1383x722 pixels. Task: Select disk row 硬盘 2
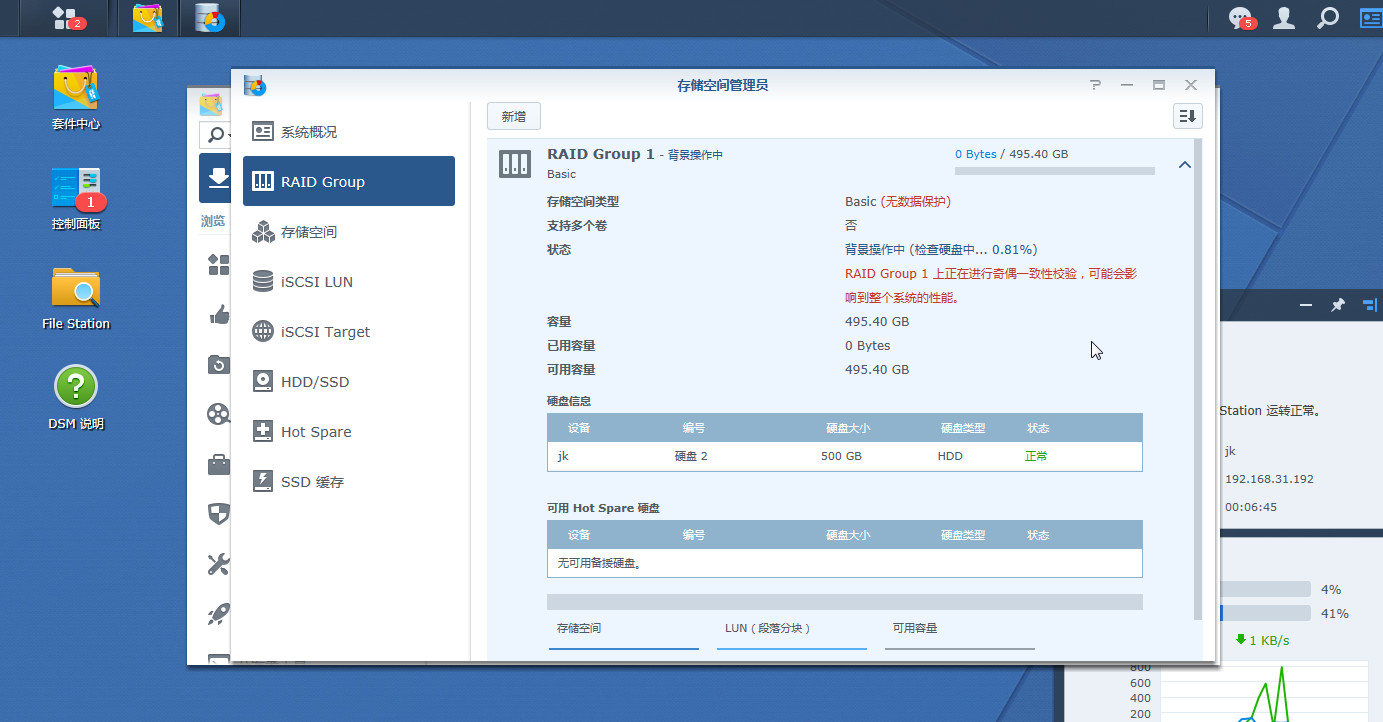click(845, 456)
